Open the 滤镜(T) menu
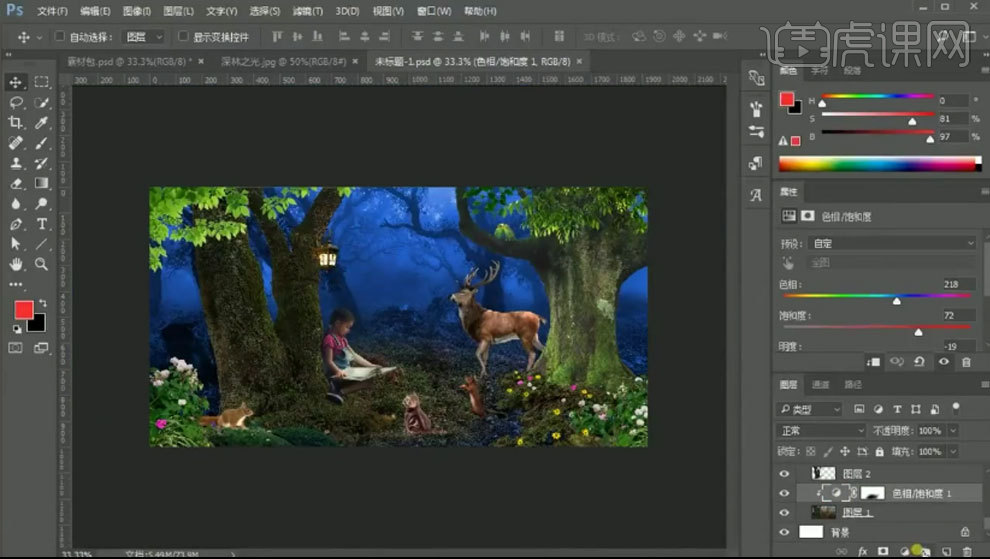The height and width of the screenshot is (559, 990). coord(307,11)
